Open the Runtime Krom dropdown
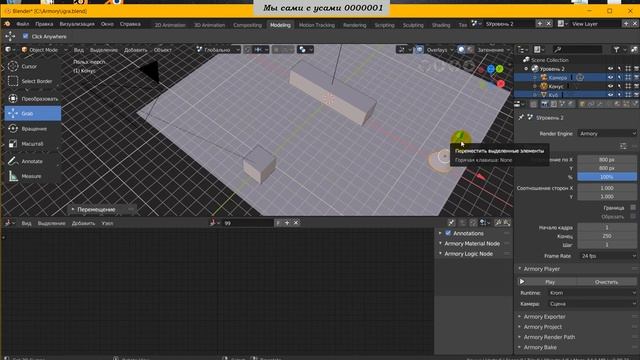 (591, 293)
